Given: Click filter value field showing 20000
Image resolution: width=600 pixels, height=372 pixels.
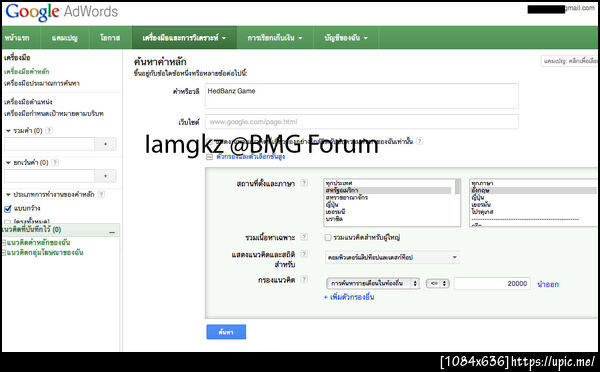Looking at the screenshot, I should [x=492, y=284].
